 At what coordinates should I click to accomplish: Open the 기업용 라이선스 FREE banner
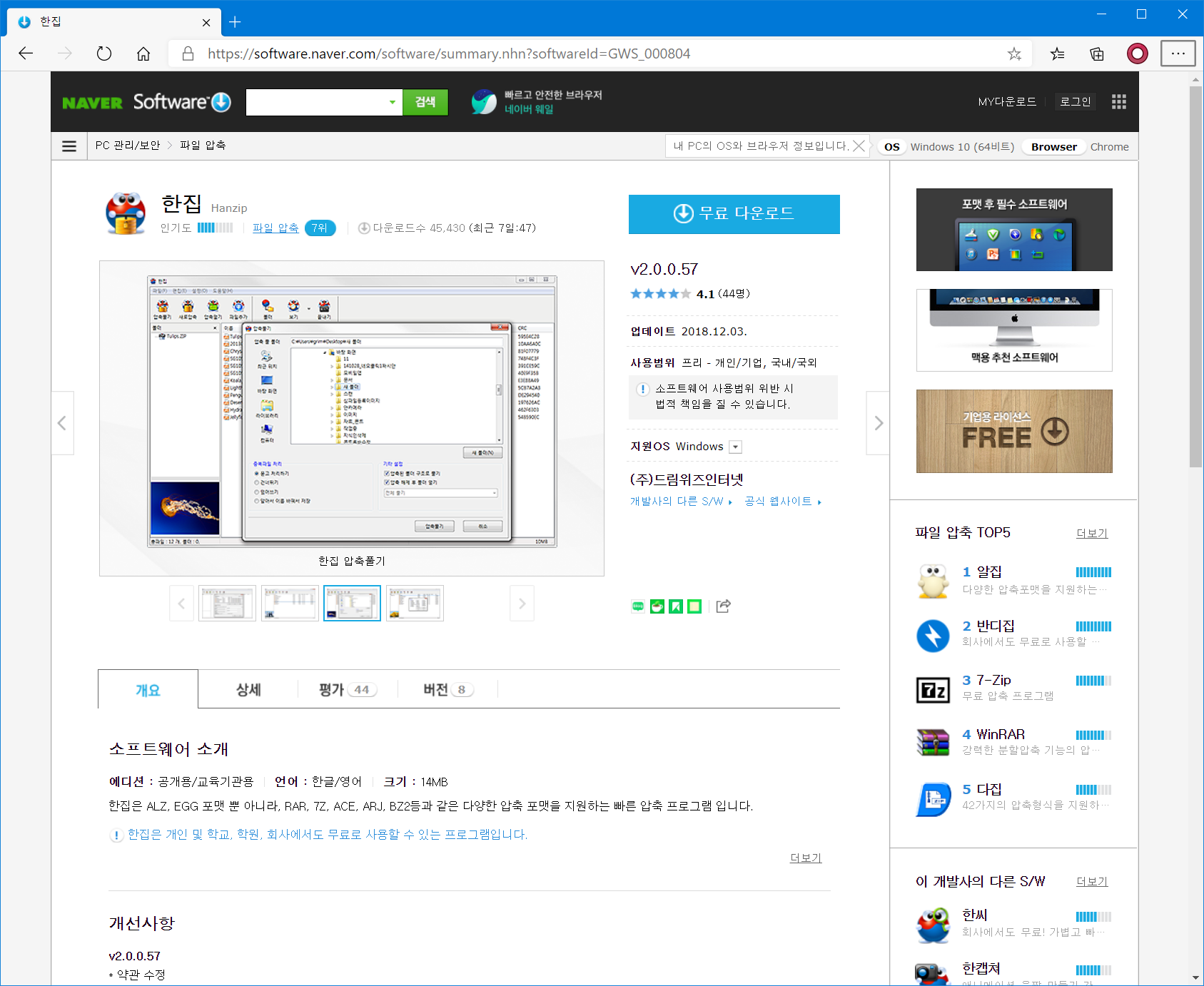click(1014, 431)
